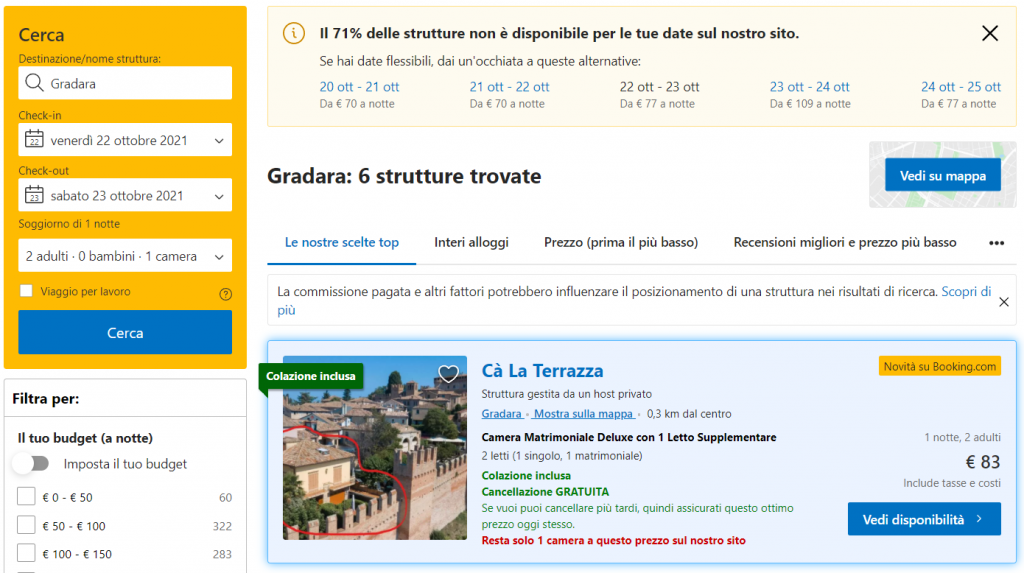Select alternative dates 20 ott - 21 ott
The width and height of the screenshot is (1024, 573).
point(359,87)
